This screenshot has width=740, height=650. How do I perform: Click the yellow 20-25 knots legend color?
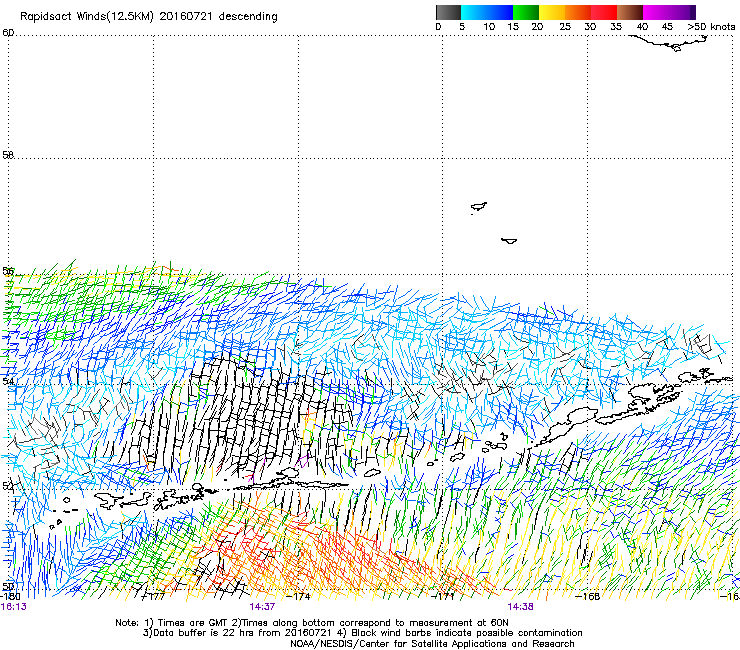(552, 12)
